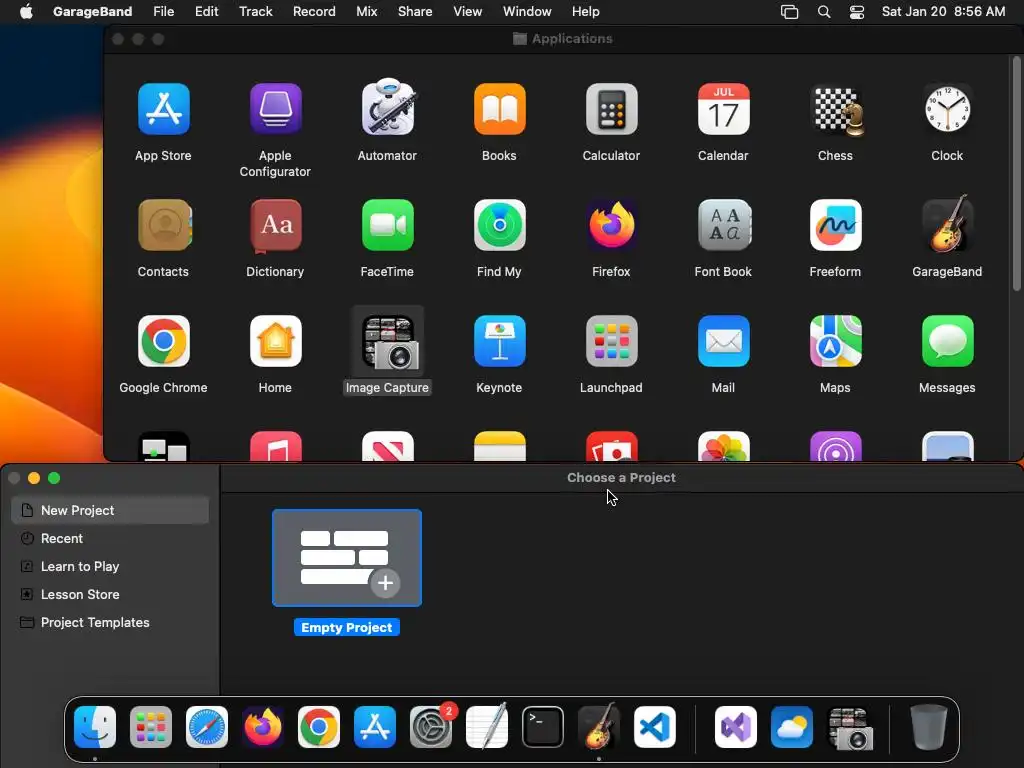
Task: Open Control Center in menu bar
Action: [x=857, y=12]
